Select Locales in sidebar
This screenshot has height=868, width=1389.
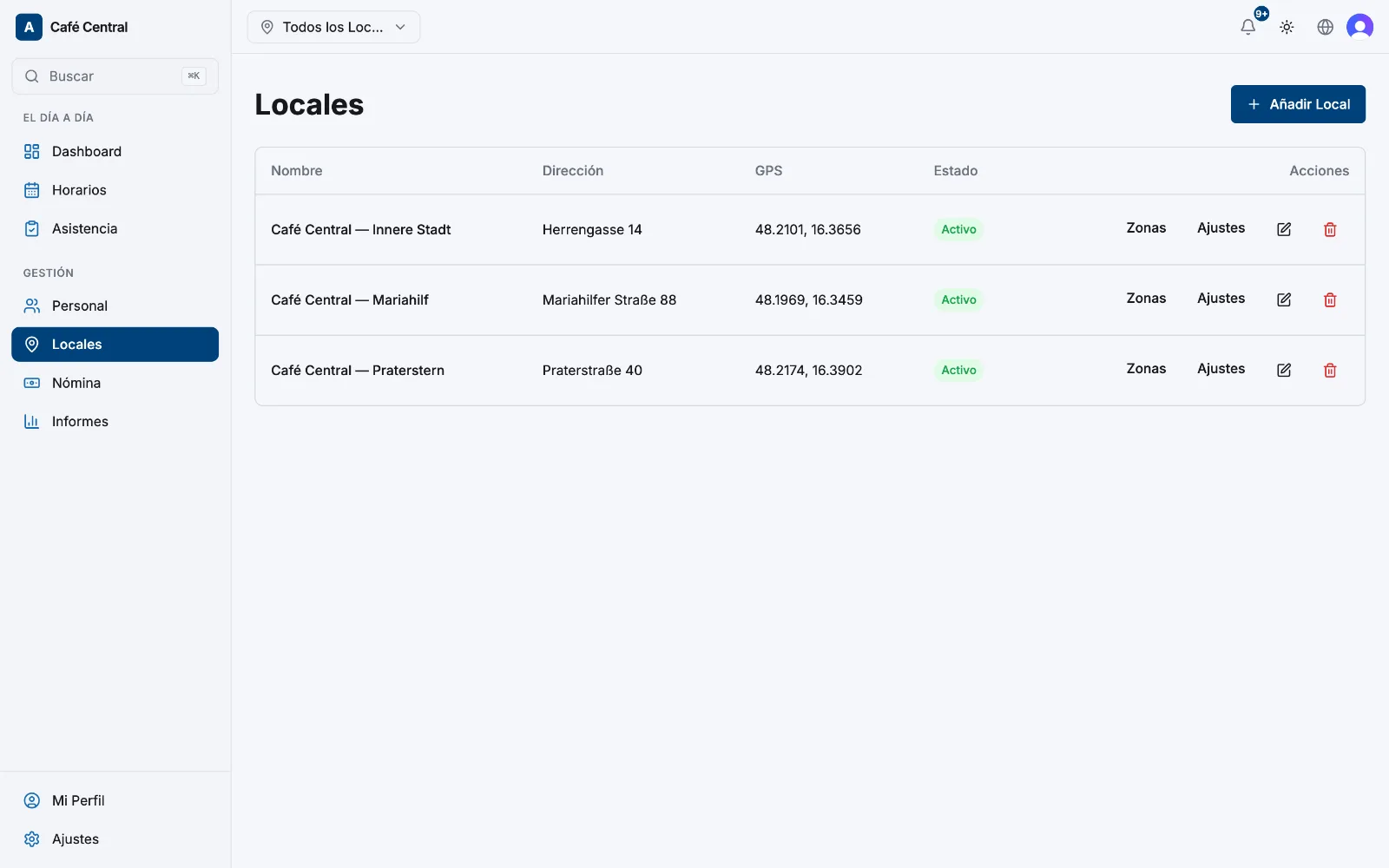pyautogui.click(x=115, y=345)
